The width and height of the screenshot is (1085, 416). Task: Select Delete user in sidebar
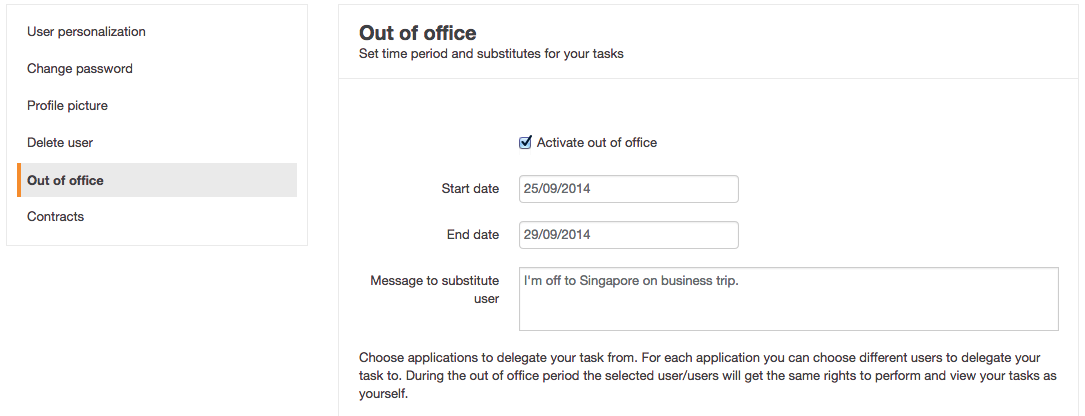[x=60, y=143]
